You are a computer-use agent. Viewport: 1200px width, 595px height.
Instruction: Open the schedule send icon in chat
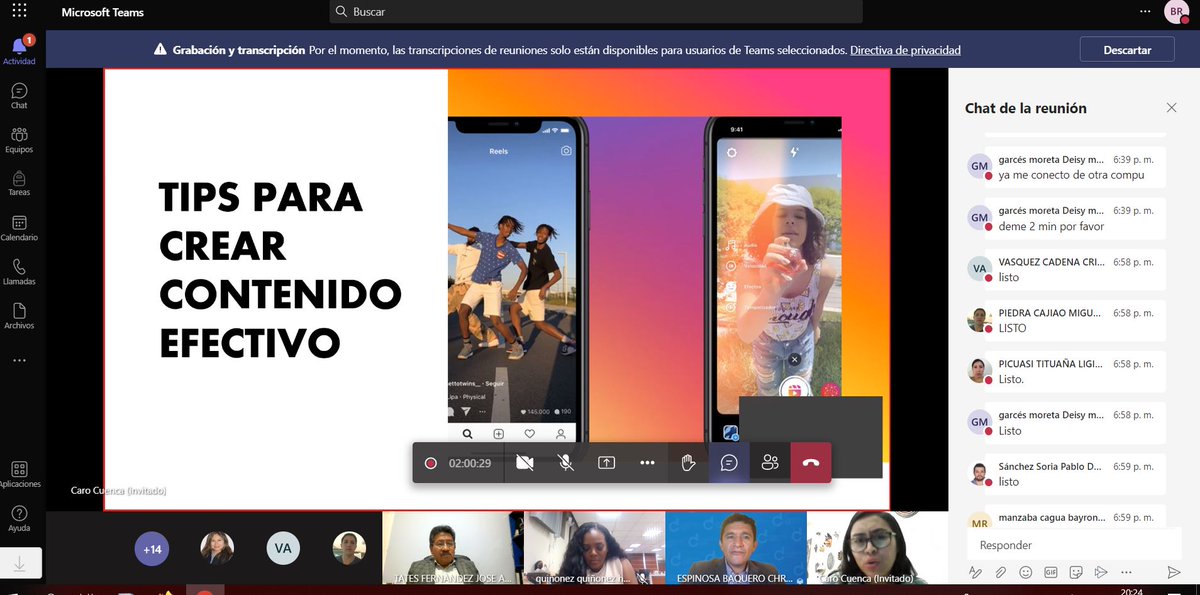point(1101,572)
